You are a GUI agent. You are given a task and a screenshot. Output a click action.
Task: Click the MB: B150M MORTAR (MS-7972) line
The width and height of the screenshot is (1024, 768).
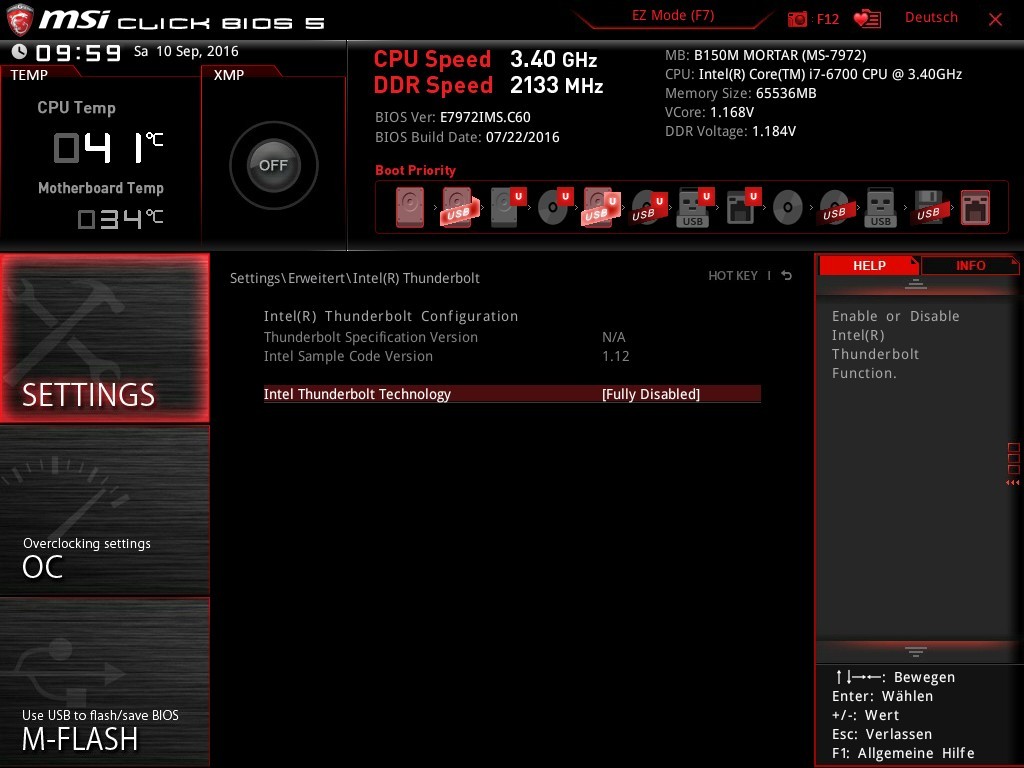pos(765,55)
